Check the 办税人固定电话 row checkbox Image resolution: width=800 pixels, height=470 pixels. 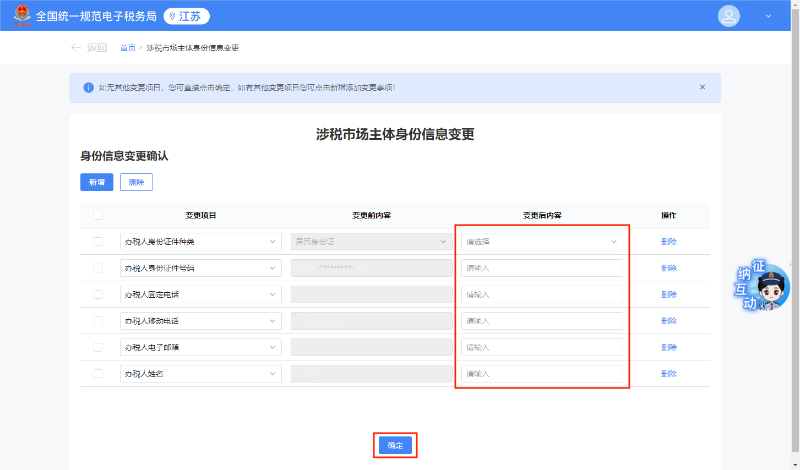(x=98, y=294)
